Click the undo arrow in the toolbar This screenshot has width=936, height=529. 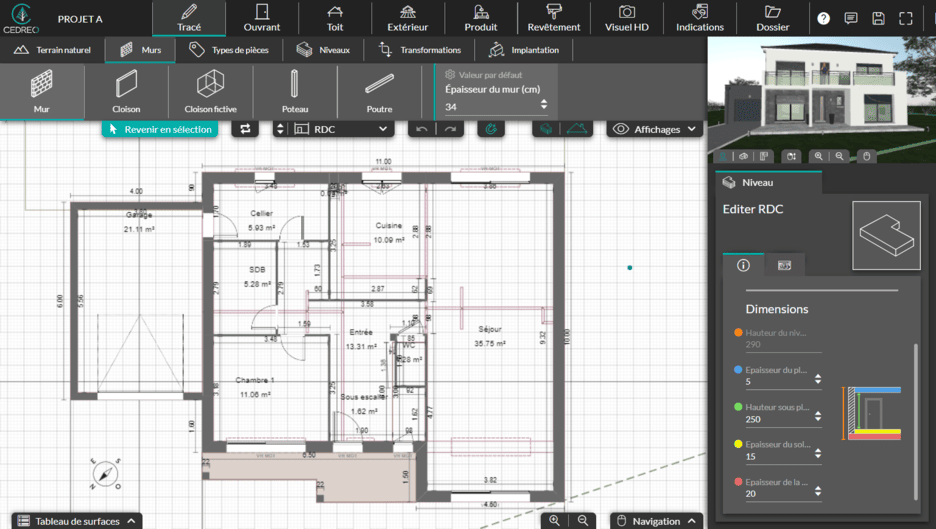pos(422,129)
